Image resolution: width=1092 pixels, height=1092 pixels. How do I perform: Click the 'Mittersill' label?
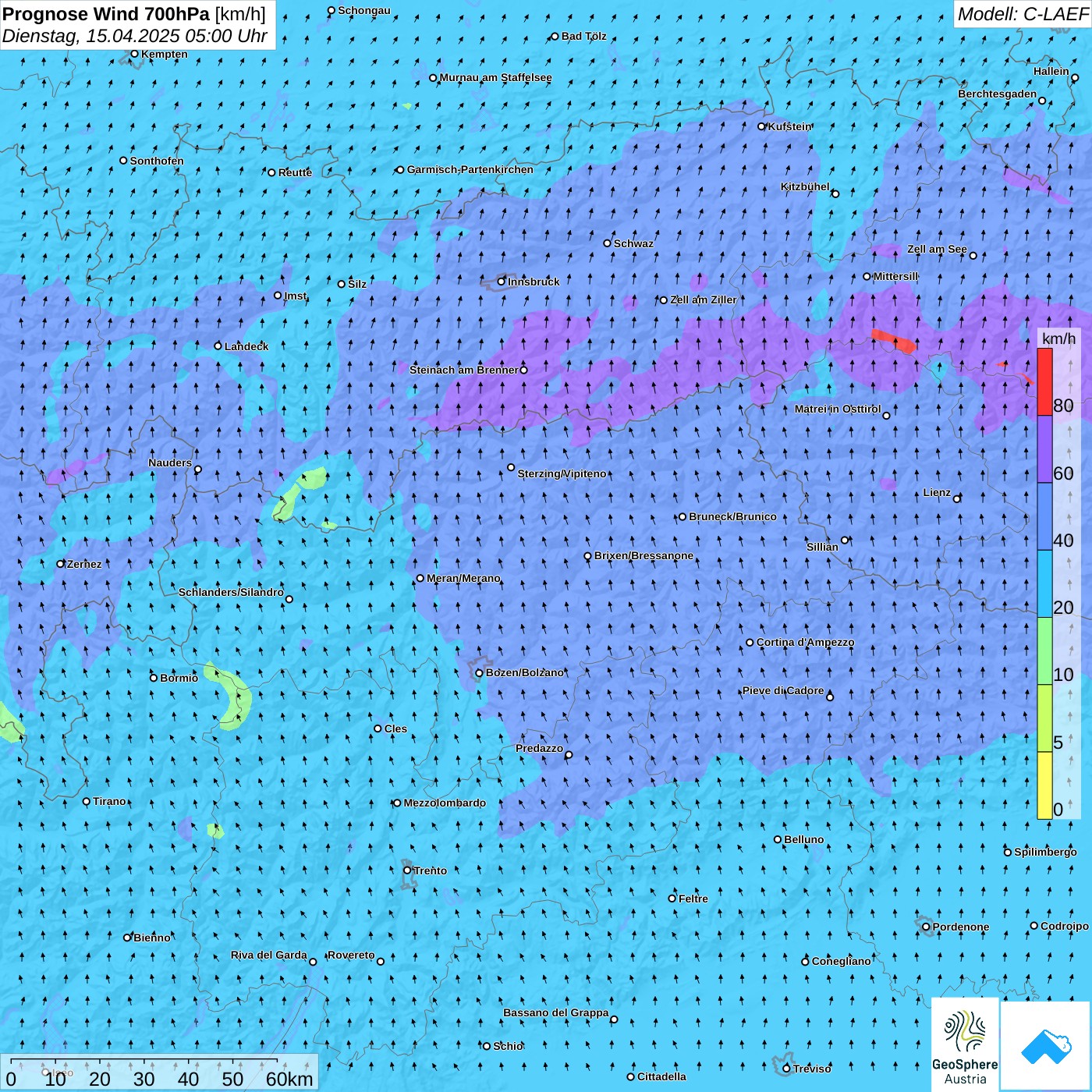click(895, 276)
